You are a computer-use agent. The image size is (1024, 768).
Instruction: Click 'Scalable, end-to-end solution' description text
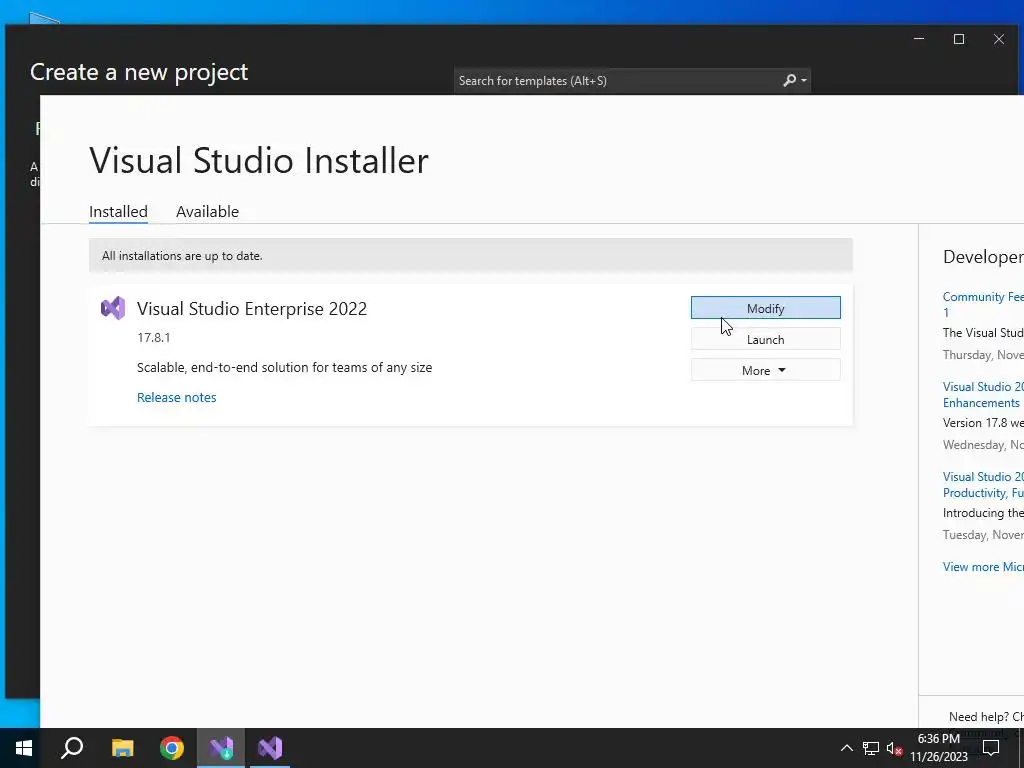[284, 368]
